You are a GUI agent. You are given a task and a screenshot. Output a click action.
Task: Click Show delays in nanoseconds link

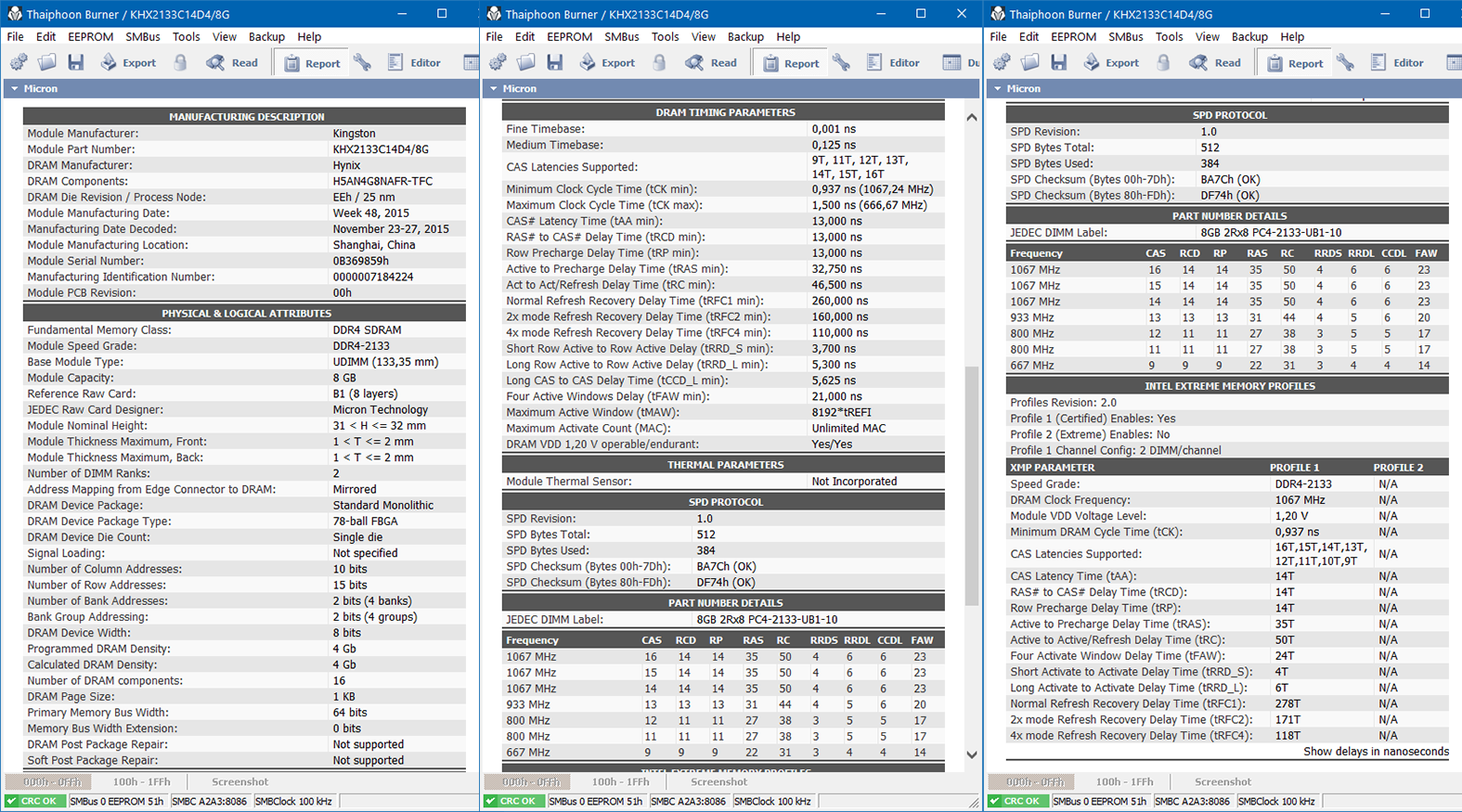coord(1376,752)
